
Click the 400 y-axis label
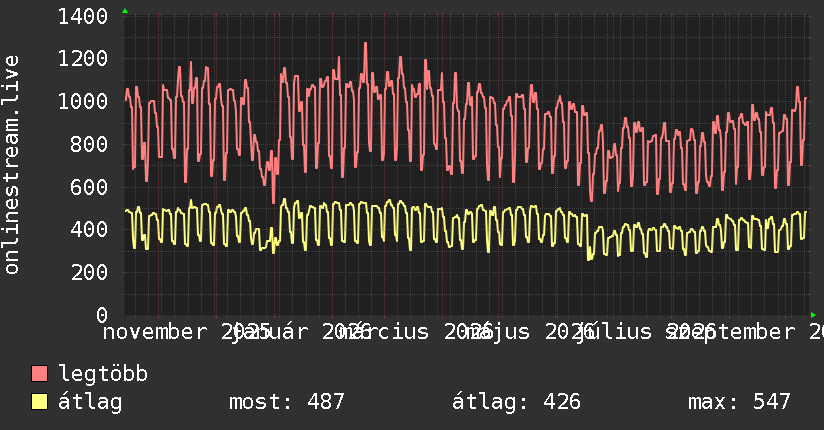pos(89,230)
